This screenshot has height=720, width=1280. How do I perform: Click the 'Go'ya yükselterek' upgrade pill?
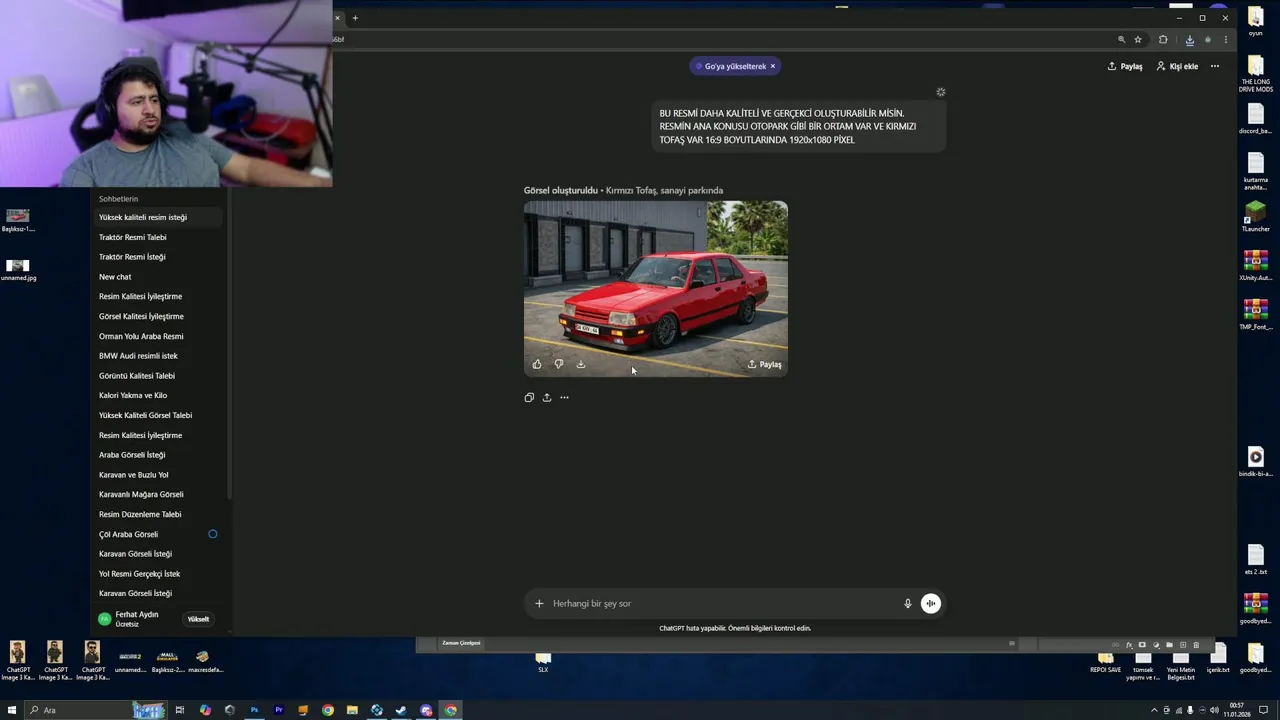point(734,66)
